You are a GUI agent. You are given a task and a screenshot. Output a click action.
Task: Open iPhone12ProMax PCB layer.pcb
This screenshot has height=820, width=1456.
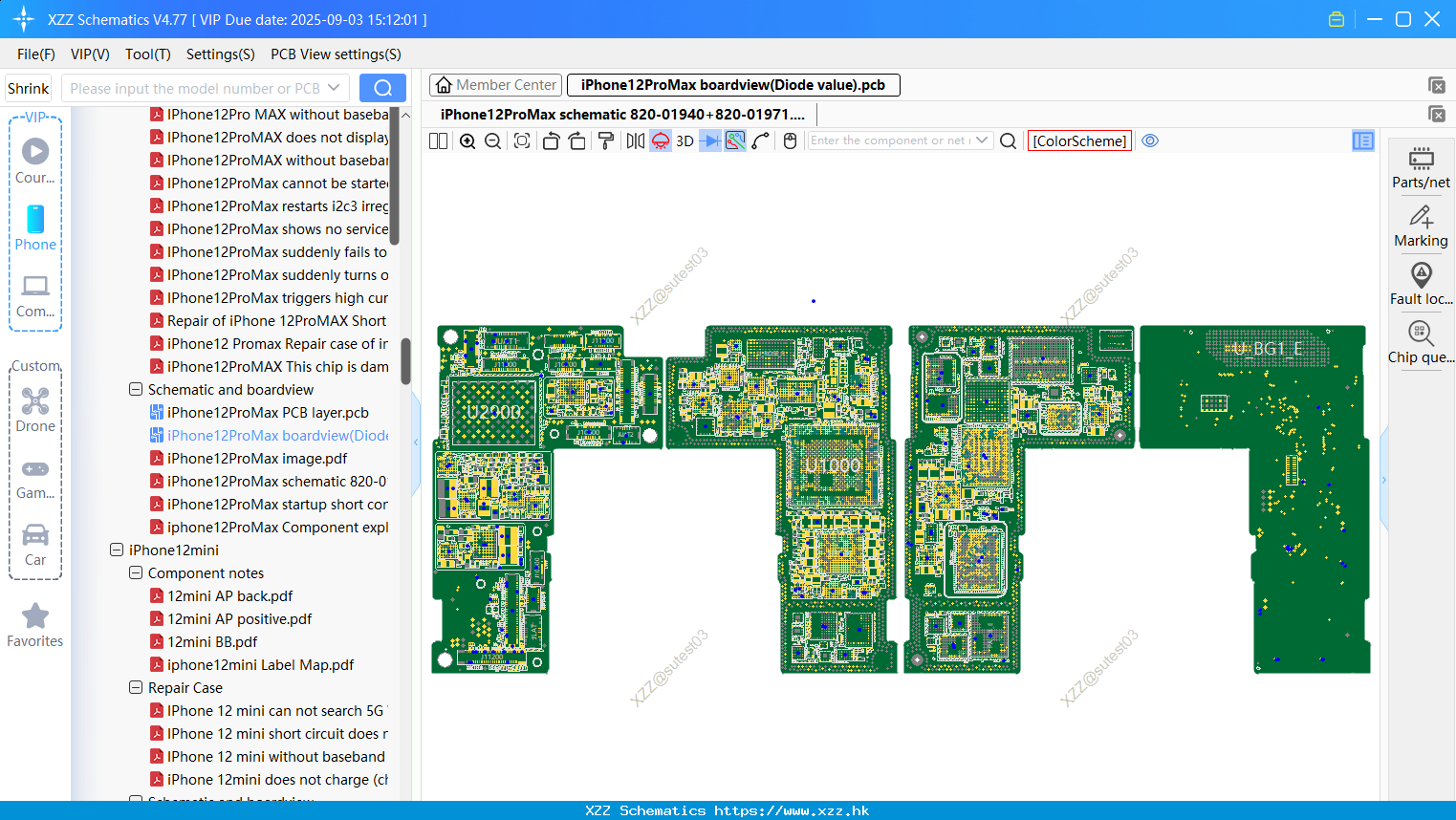pos(268,412)
